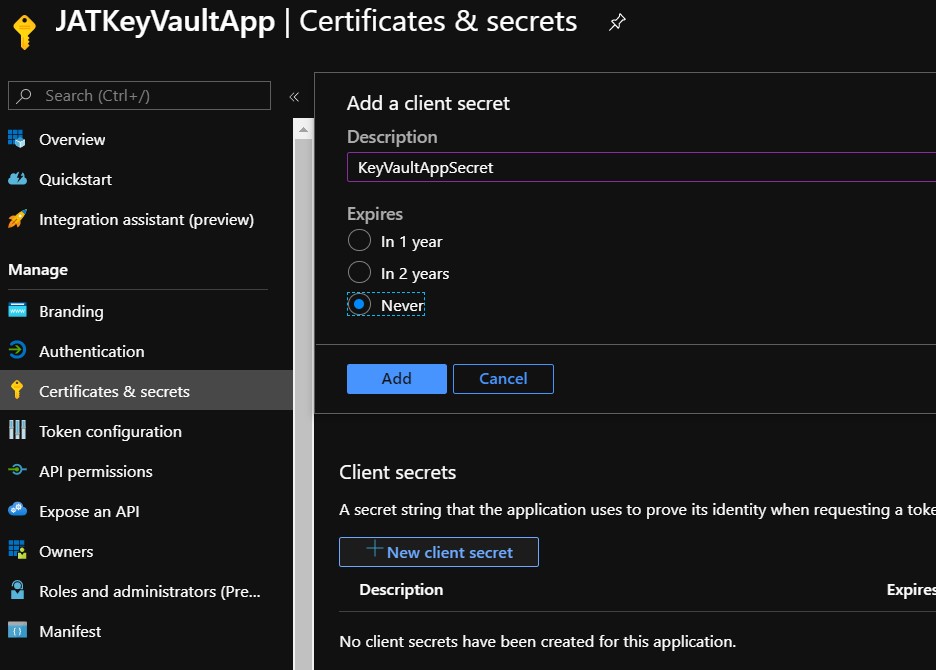The image size is (936, 670).
Task: Open Token configuration page
Action: [110, 431]
